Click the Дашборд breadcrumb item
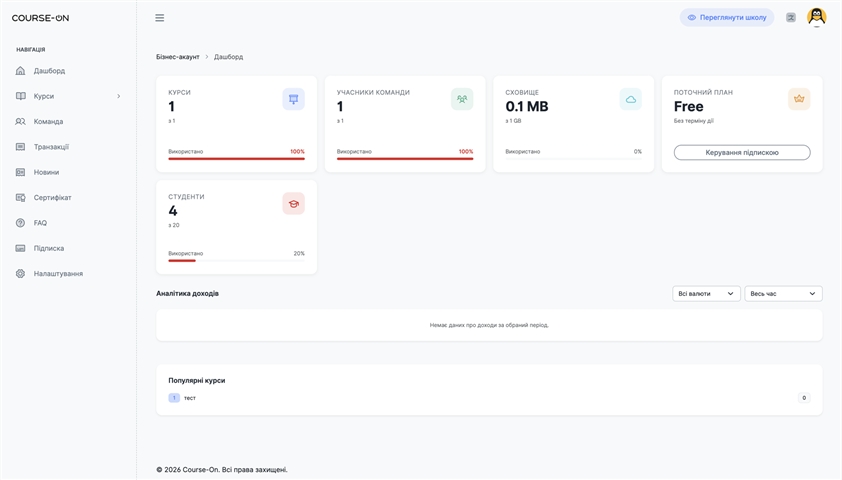 pos(229,57)
